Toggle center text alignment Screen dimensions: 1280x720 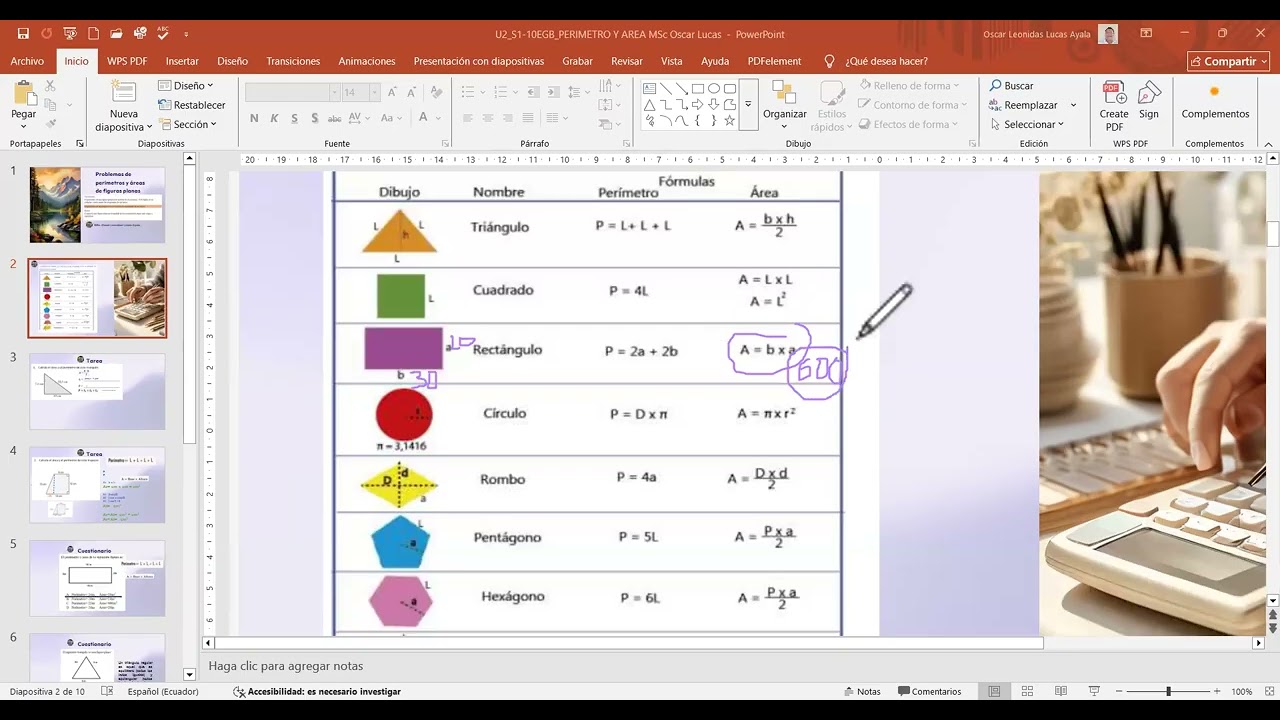pos(488,118)
